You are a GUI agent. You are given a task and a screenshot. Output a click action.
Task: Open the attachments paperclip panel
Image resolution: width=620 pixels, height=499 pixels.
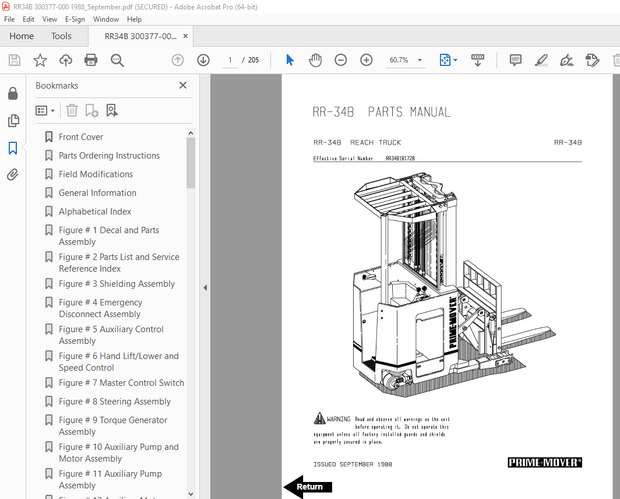click(13, 174)
